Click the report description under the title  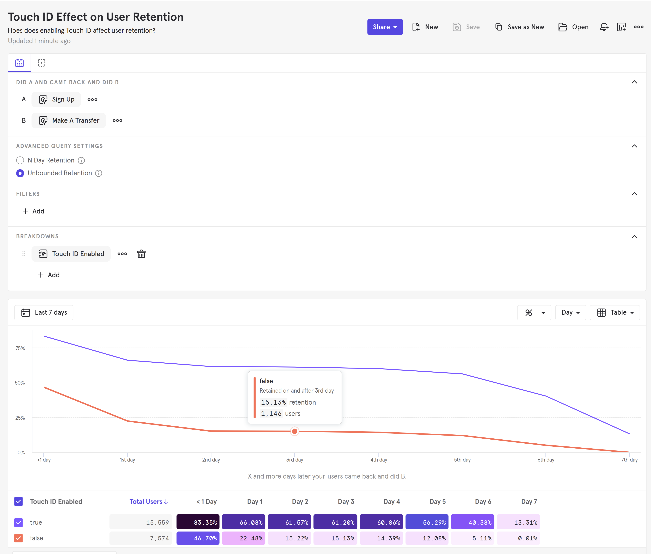[81, 30]
